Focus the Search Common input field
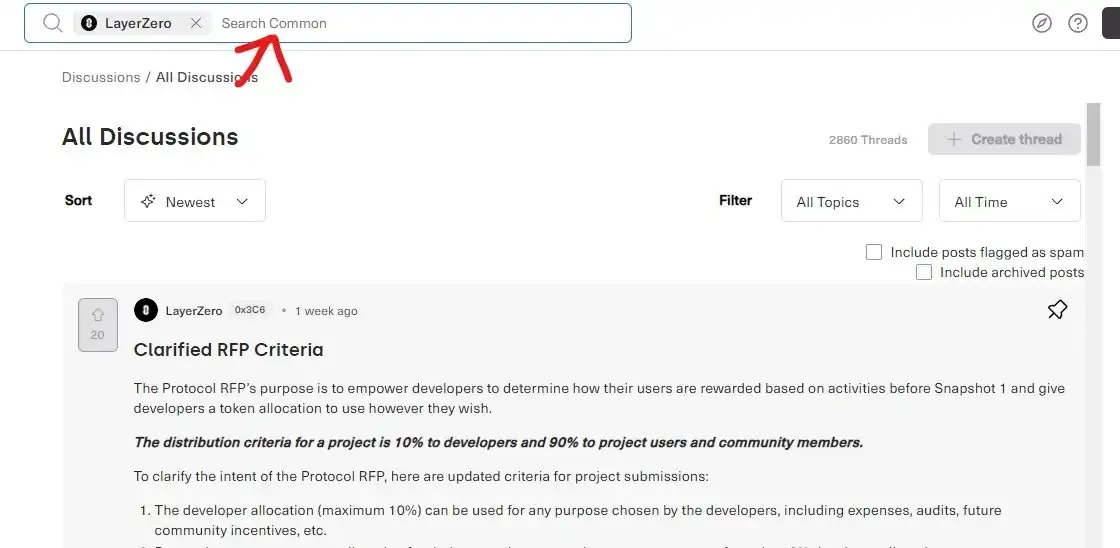 (420, 23)
